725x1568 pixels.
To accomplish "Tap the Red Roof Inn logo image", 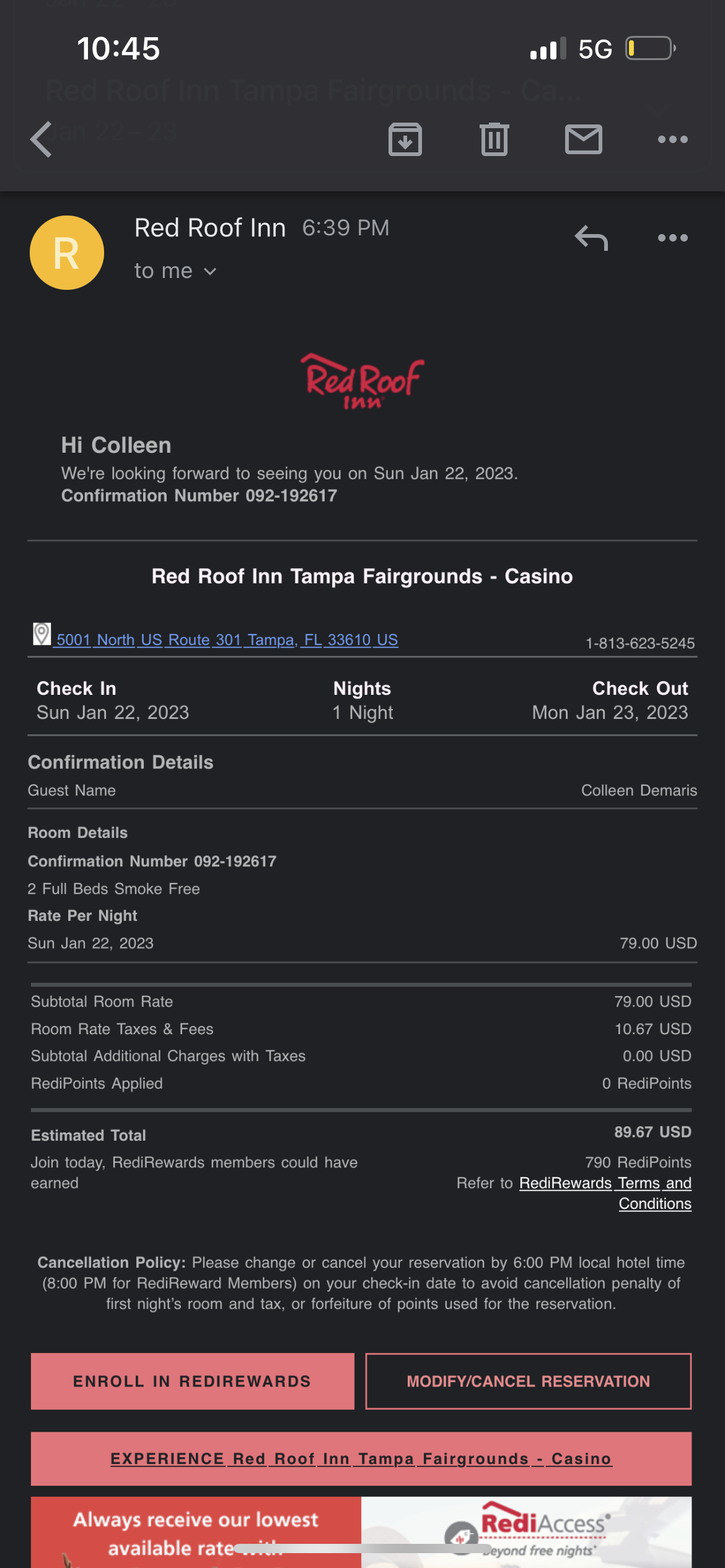I will 362,381.
